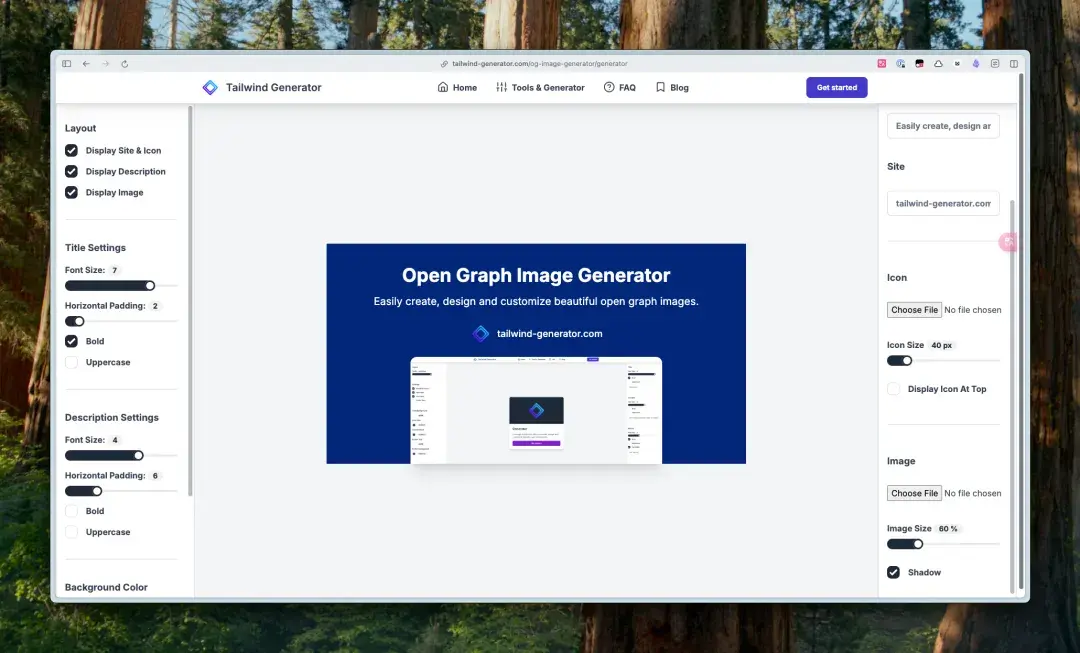Click the Home house icon
This screenshot has height=653, width=1080.
pyautogui.click(x=443, y=88)
